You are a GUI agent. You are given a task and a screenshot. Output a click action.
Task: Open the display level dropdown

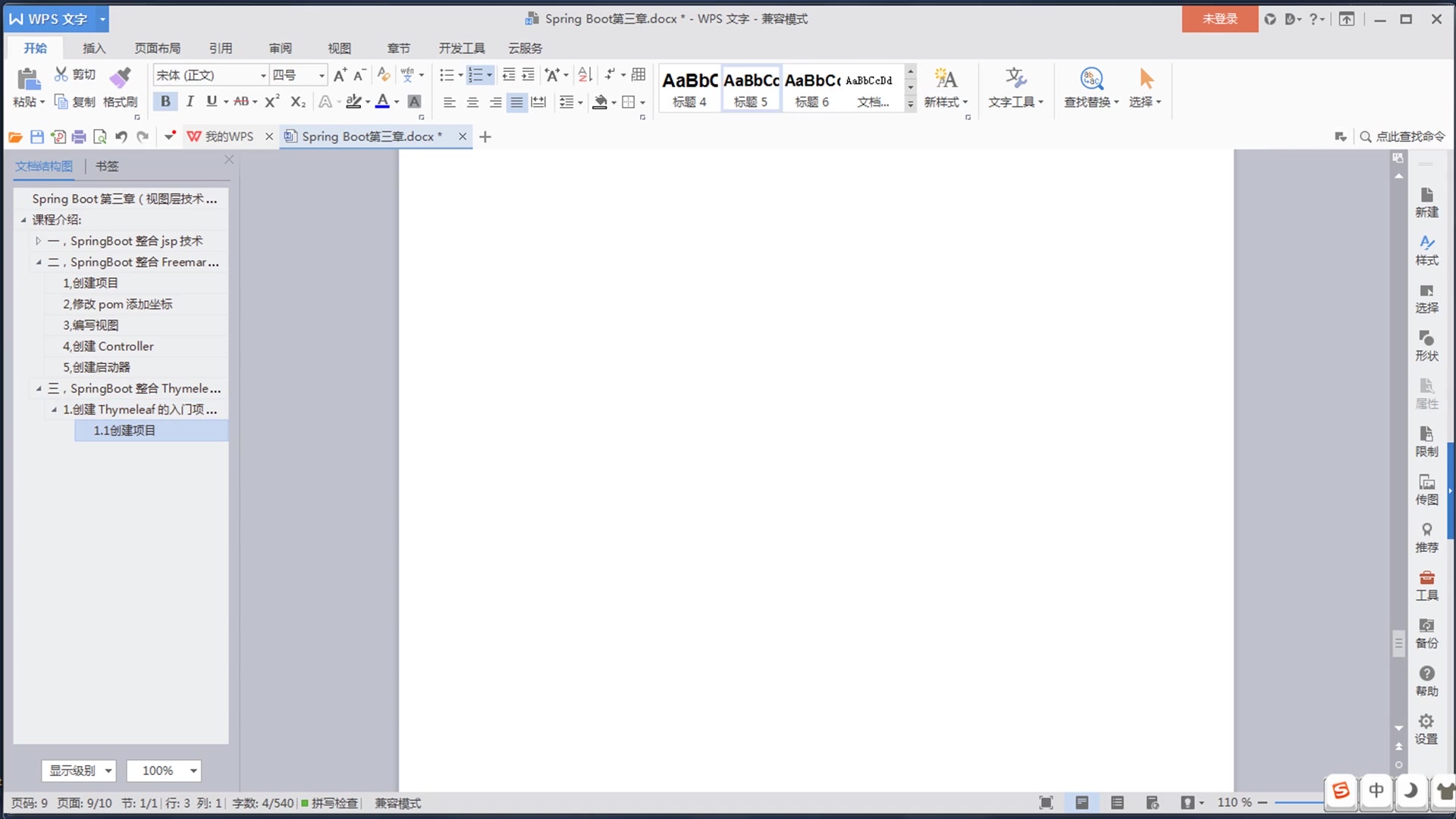[78, 770]
